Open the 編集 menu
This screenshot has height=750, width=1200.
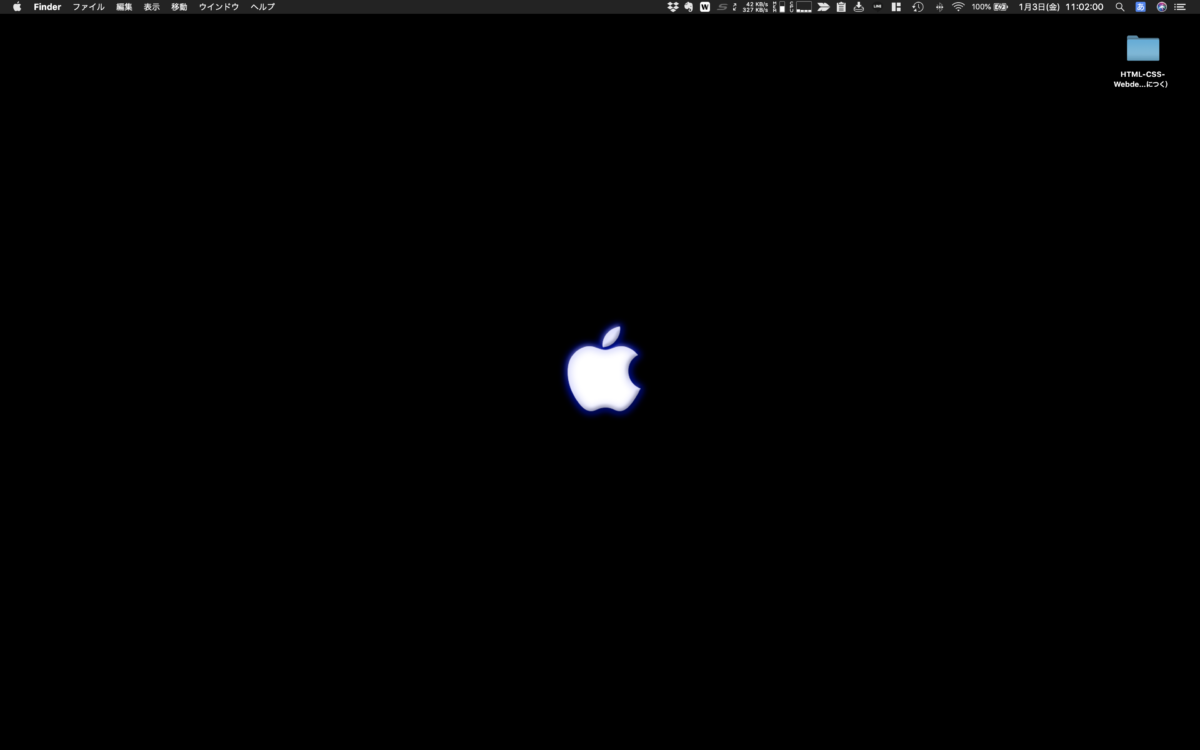pyautogui.click(x=124, y=7)
